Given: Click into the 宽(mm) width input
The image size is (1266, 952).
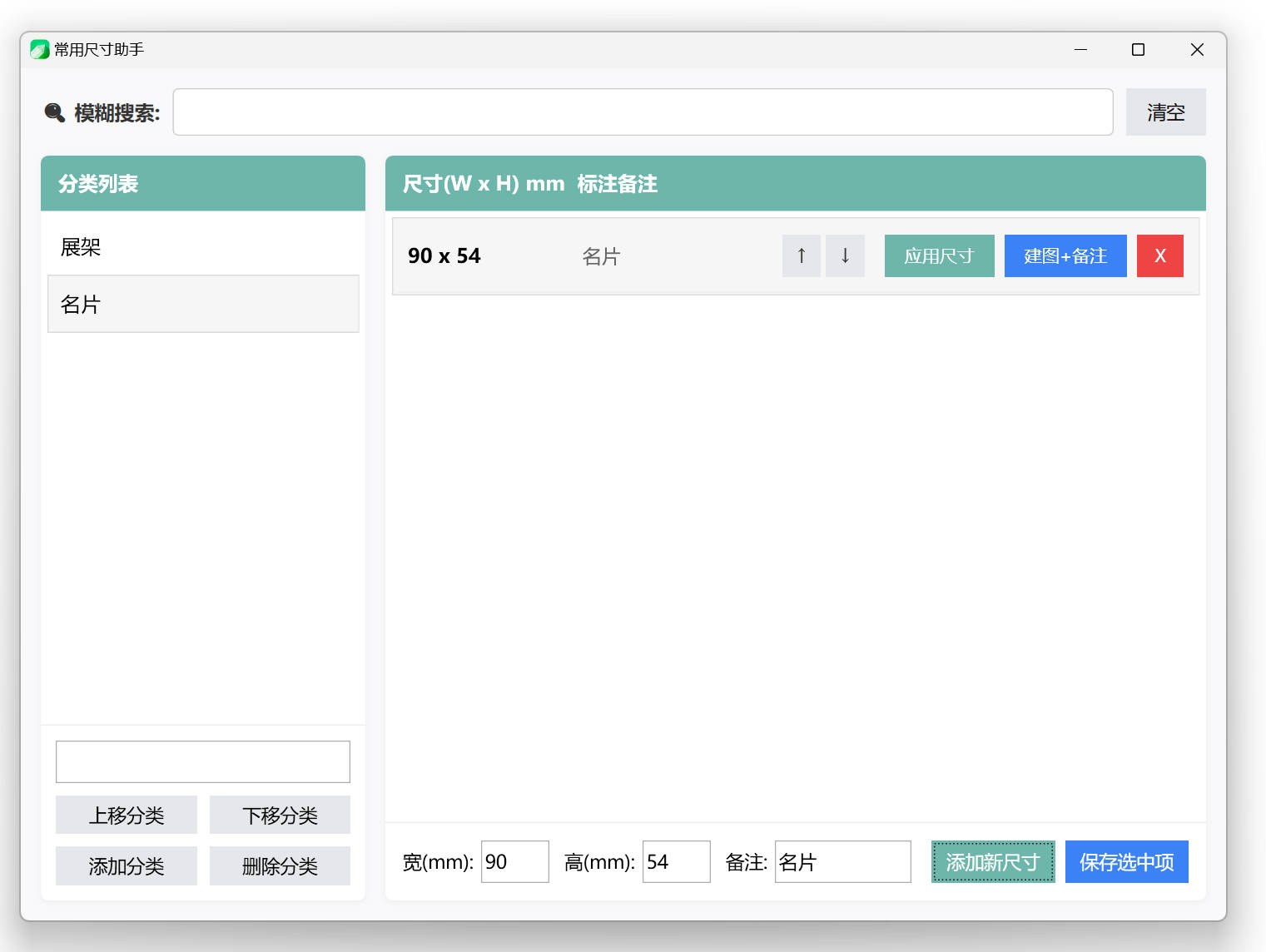Looking at the screenshot, I should [514, 861].
